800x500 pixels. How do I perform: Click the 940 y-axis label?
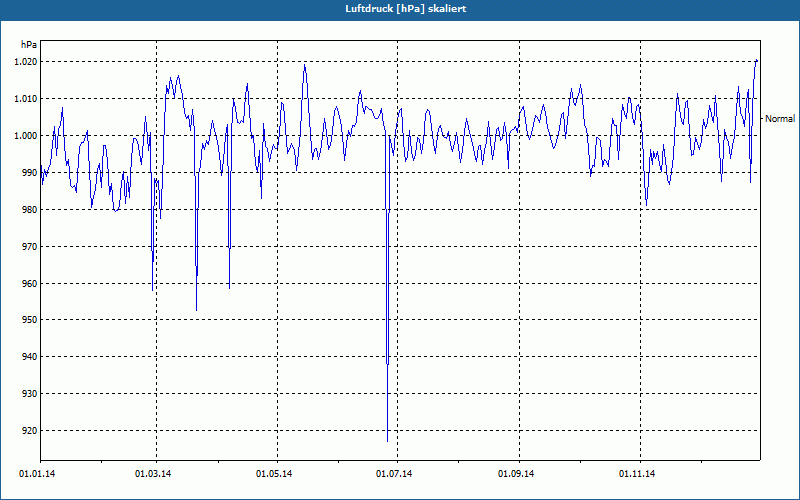(30, 357)
